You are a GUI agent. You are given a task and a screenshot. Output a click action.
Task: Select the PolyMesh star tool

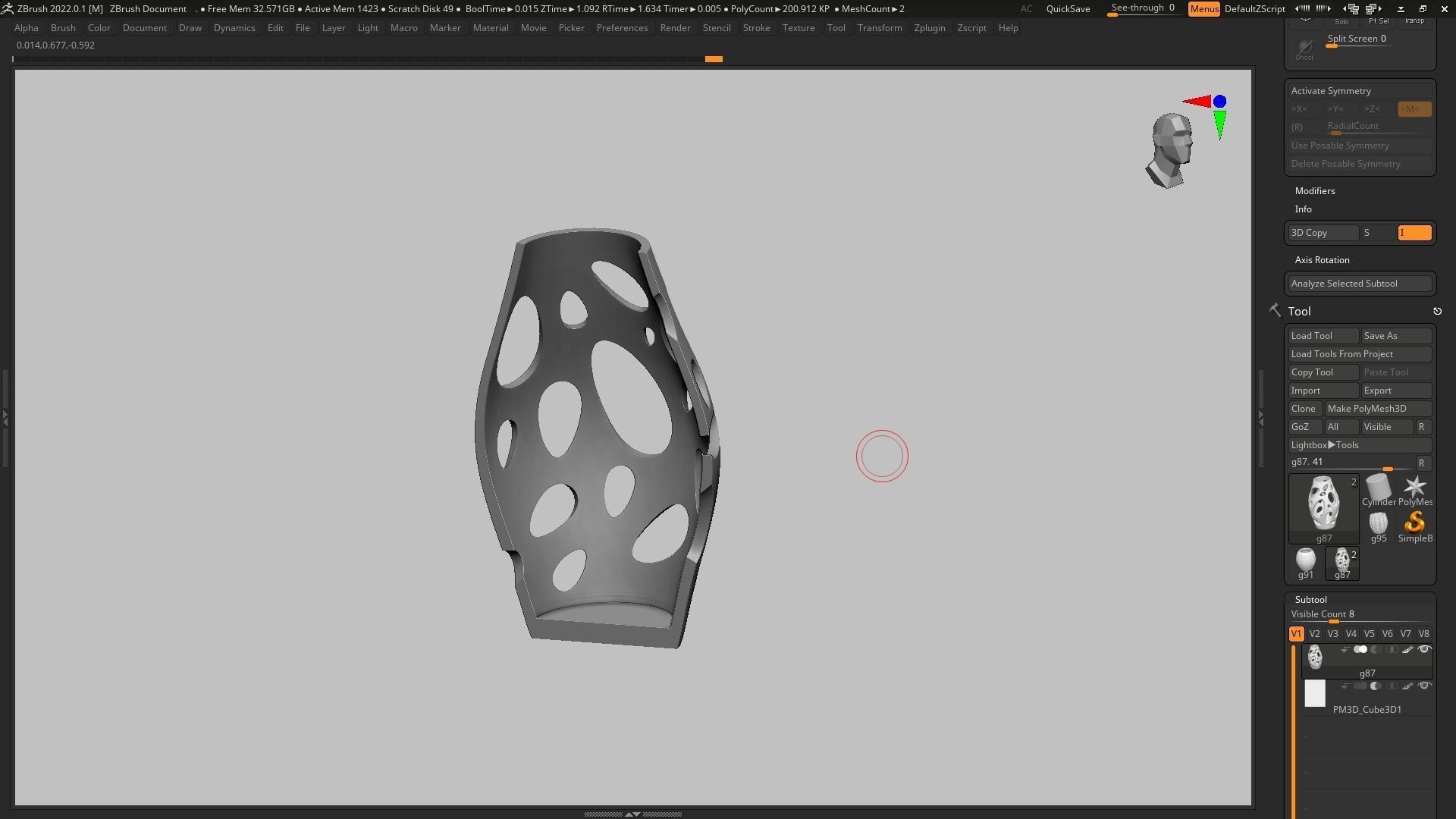1414,491
